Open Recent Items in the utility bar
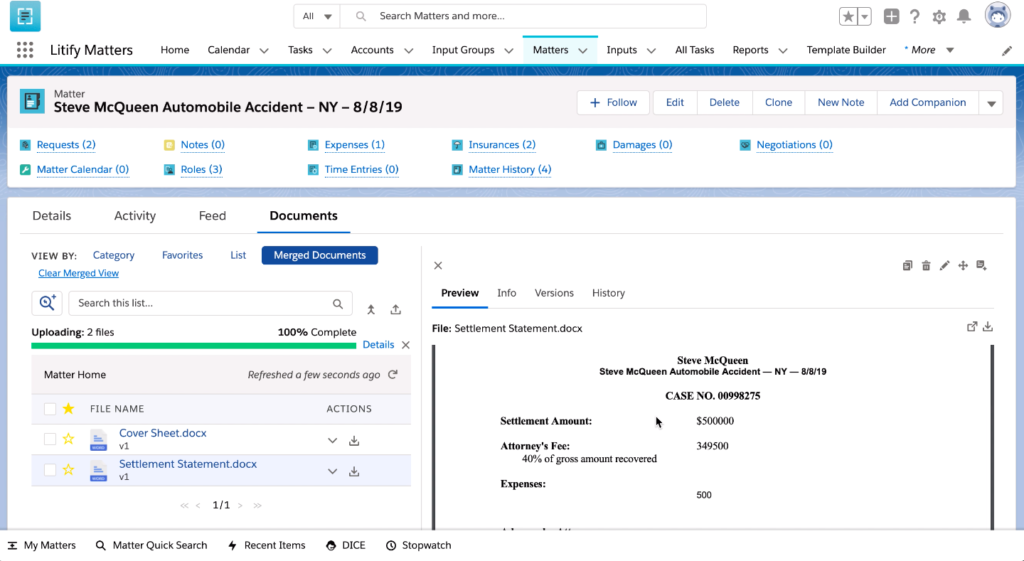Screen dimensions: 1024x561 coord(266,545)
